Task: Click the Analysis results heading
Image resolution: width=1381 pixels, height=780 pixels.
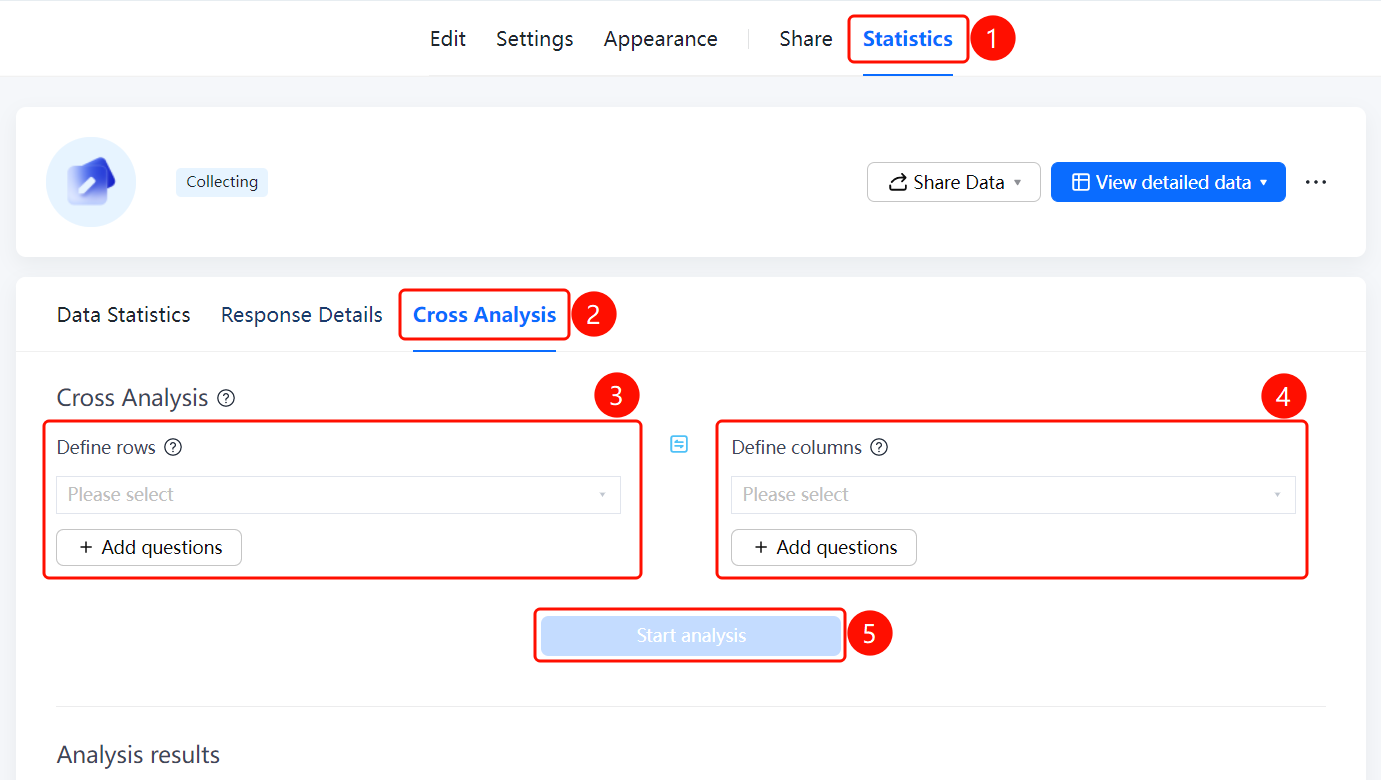Action: point(139,755)
